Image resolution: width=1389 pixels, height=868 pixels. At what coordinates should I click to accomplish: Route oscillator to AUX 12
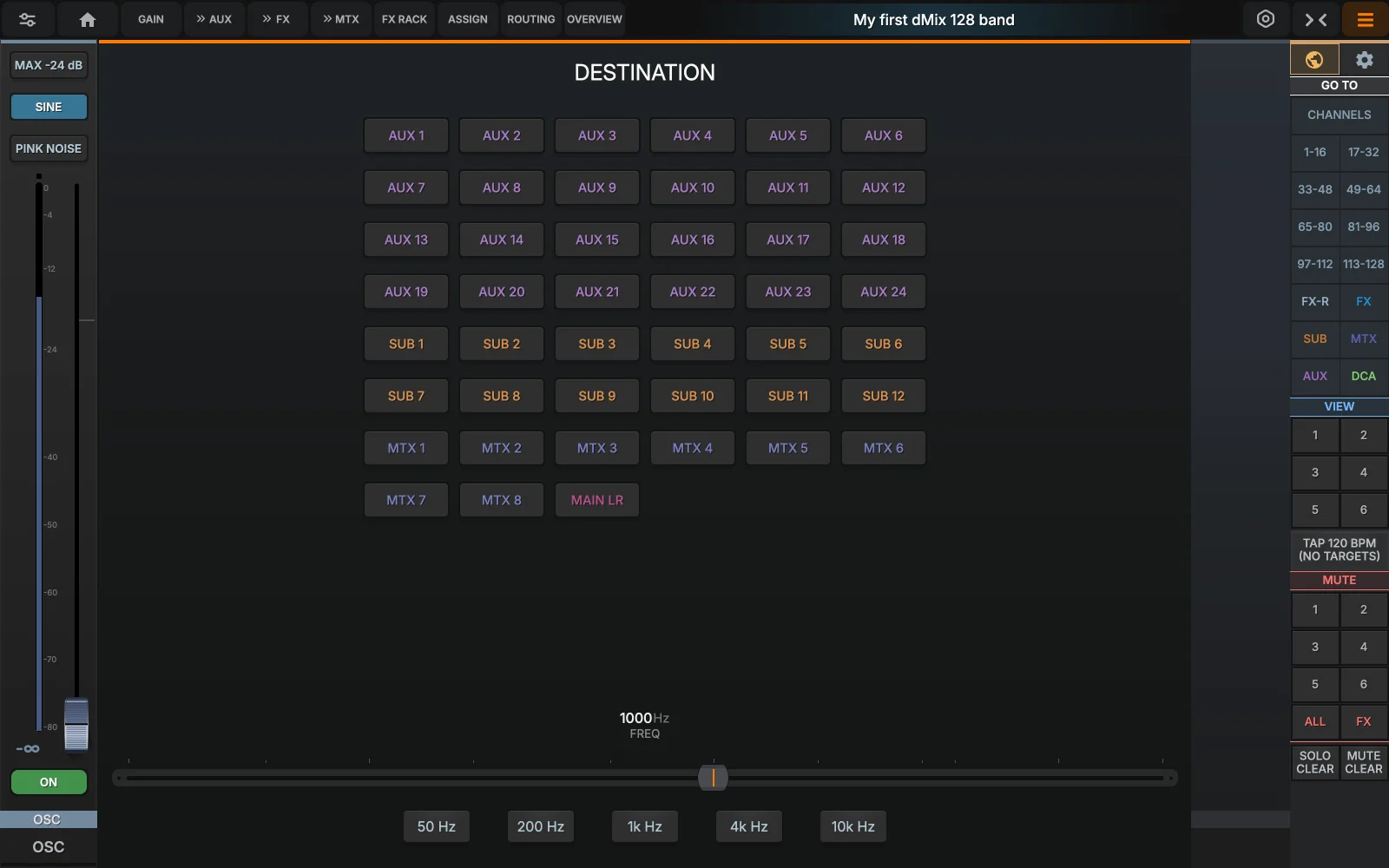click(x=884, y=187)
